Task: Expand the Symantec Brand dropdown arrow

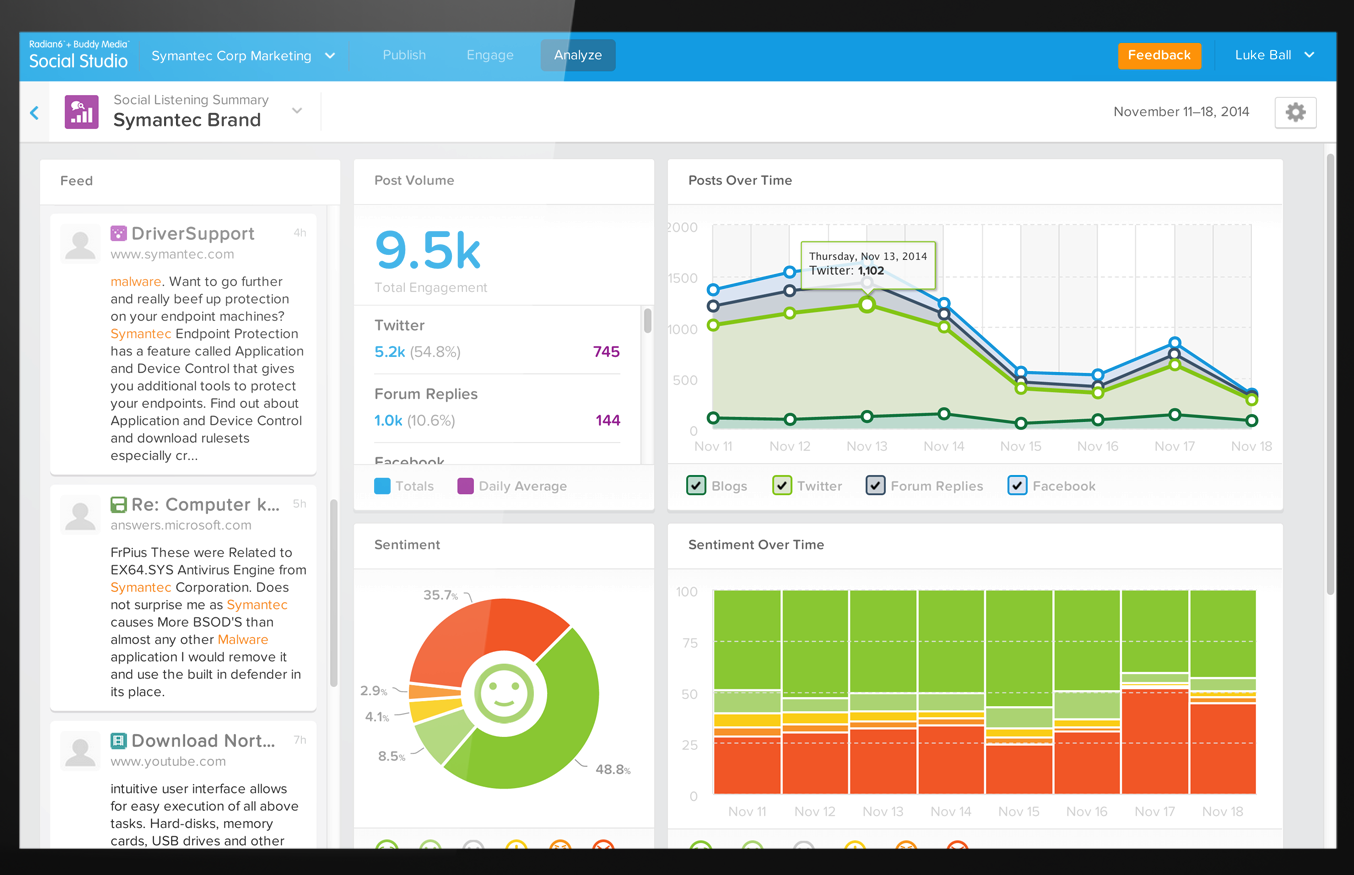Action: pos(297,111)
